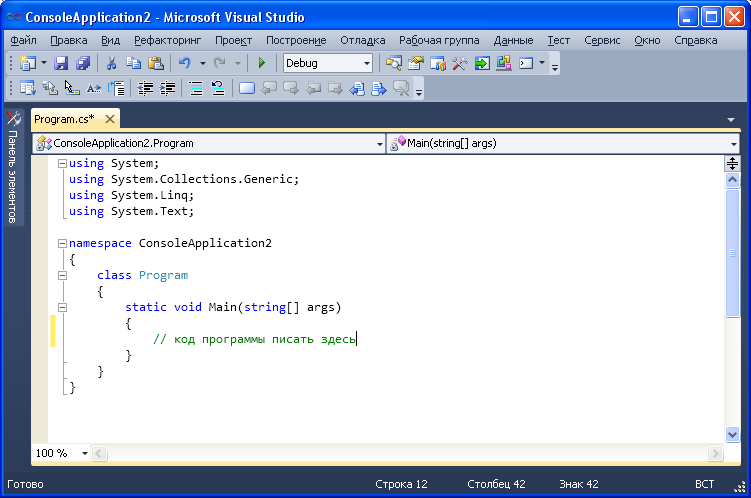Click the Parameter Info icon
Screen dimensions: 751x498
[49, 88]
